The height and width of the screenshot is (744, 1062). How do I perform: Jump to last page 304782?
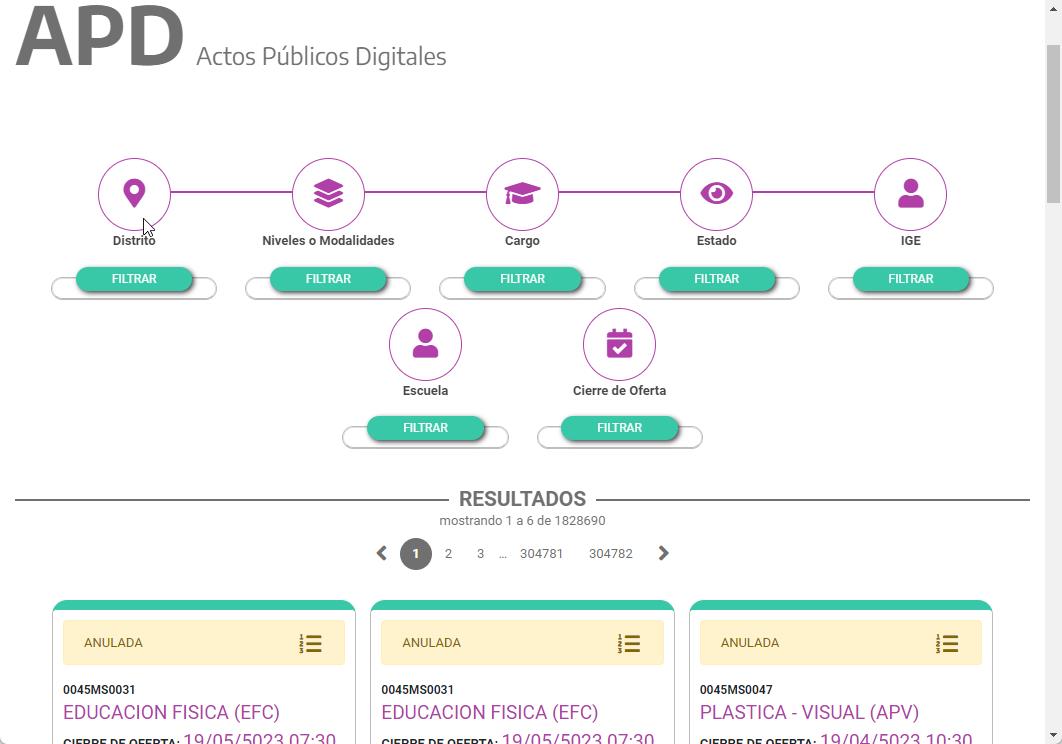(611, 554)
